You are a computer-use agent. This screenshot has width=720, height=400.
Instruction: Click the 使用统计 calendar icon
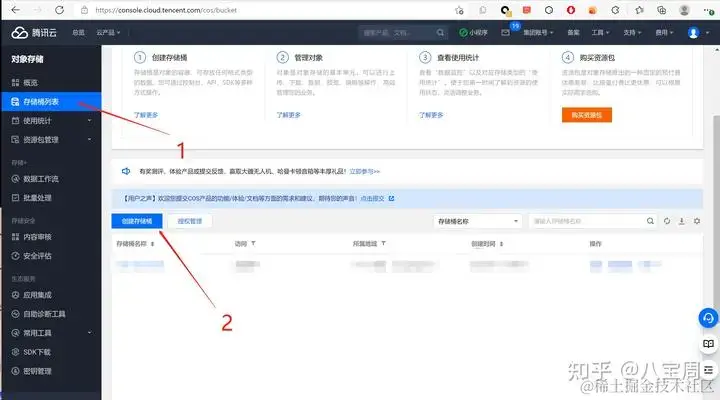point(15,121)
